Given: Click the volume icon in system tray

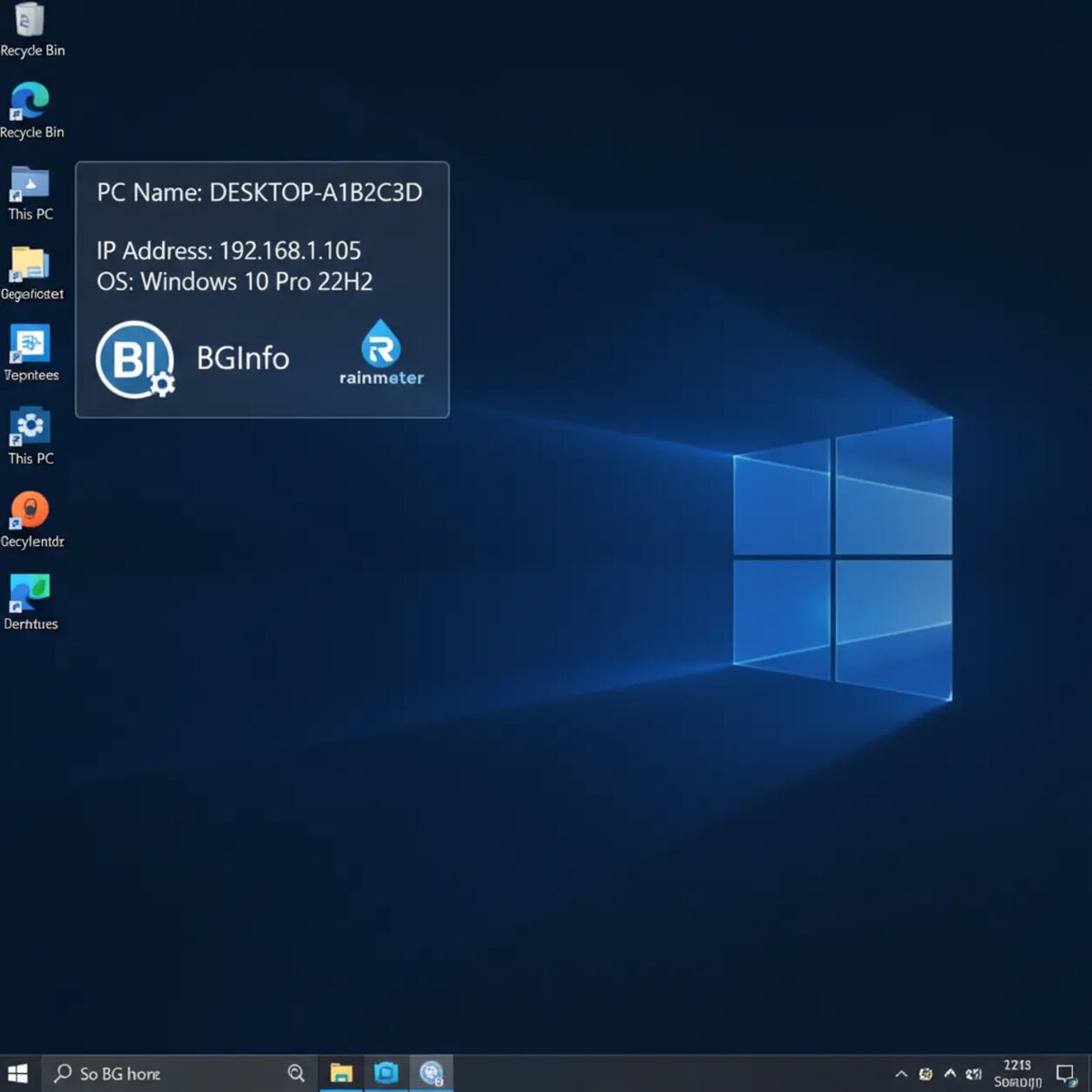Looking at the screenshot, I should pos(973,1075).
